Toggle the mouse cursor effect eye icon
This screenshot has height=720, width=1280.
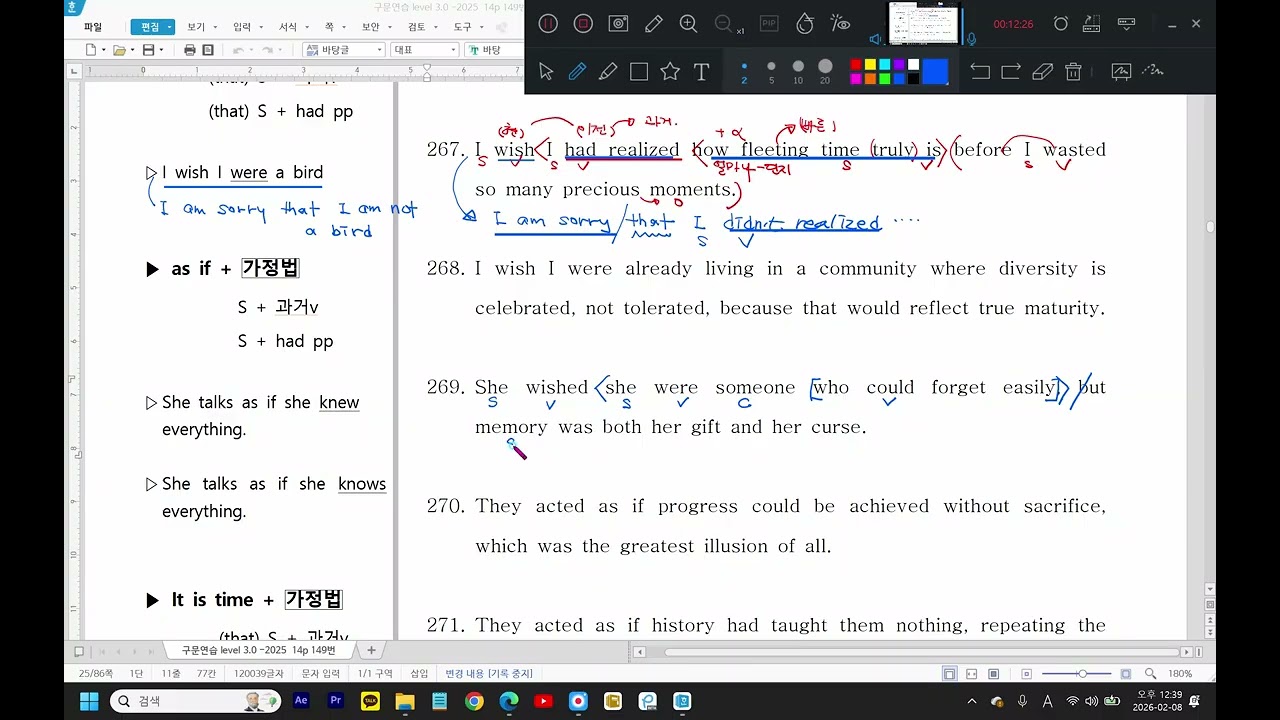tap(840, 23)
